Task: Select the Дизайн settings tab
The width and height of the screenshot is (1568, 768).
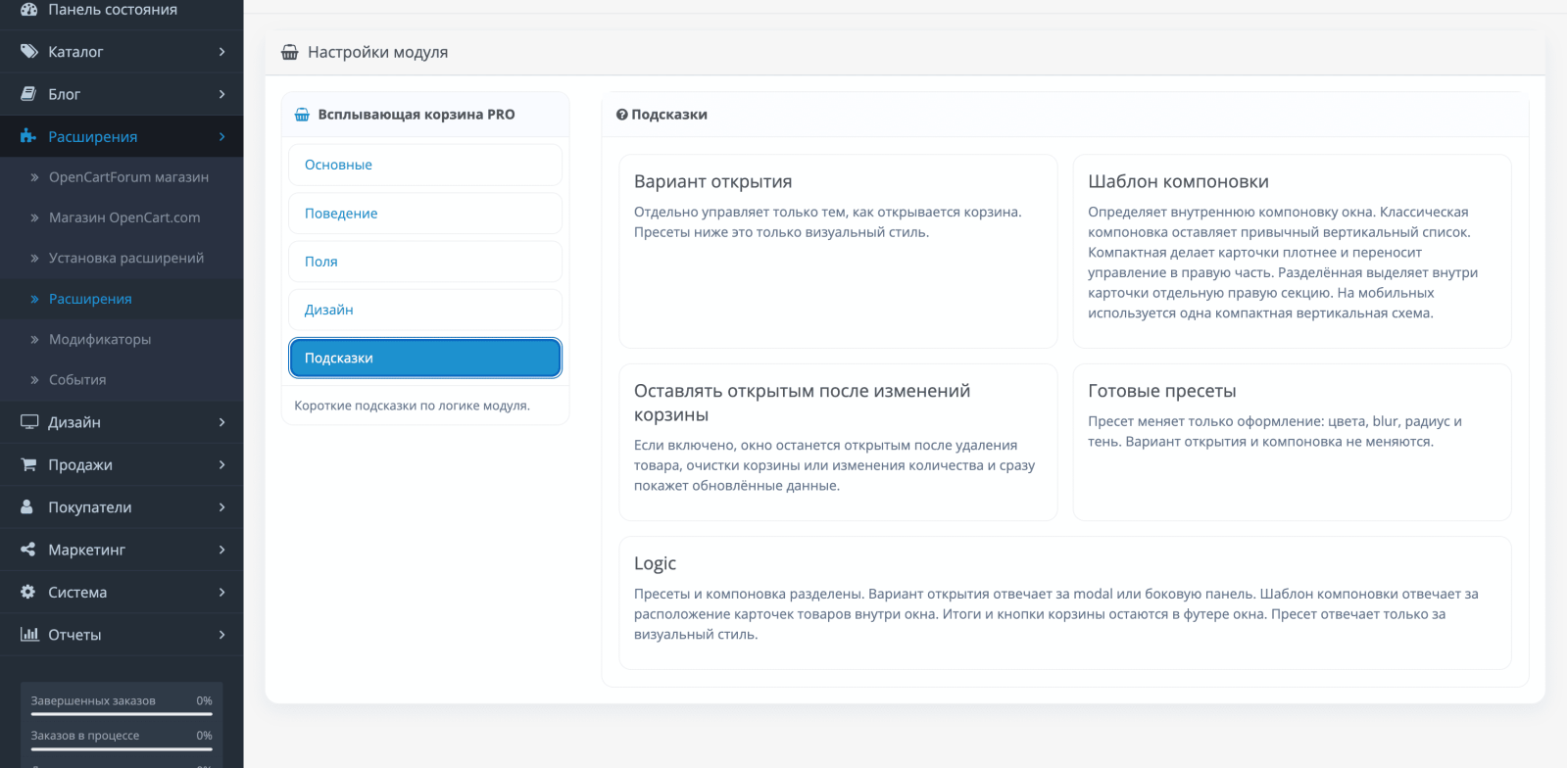Action: point(425,310)
